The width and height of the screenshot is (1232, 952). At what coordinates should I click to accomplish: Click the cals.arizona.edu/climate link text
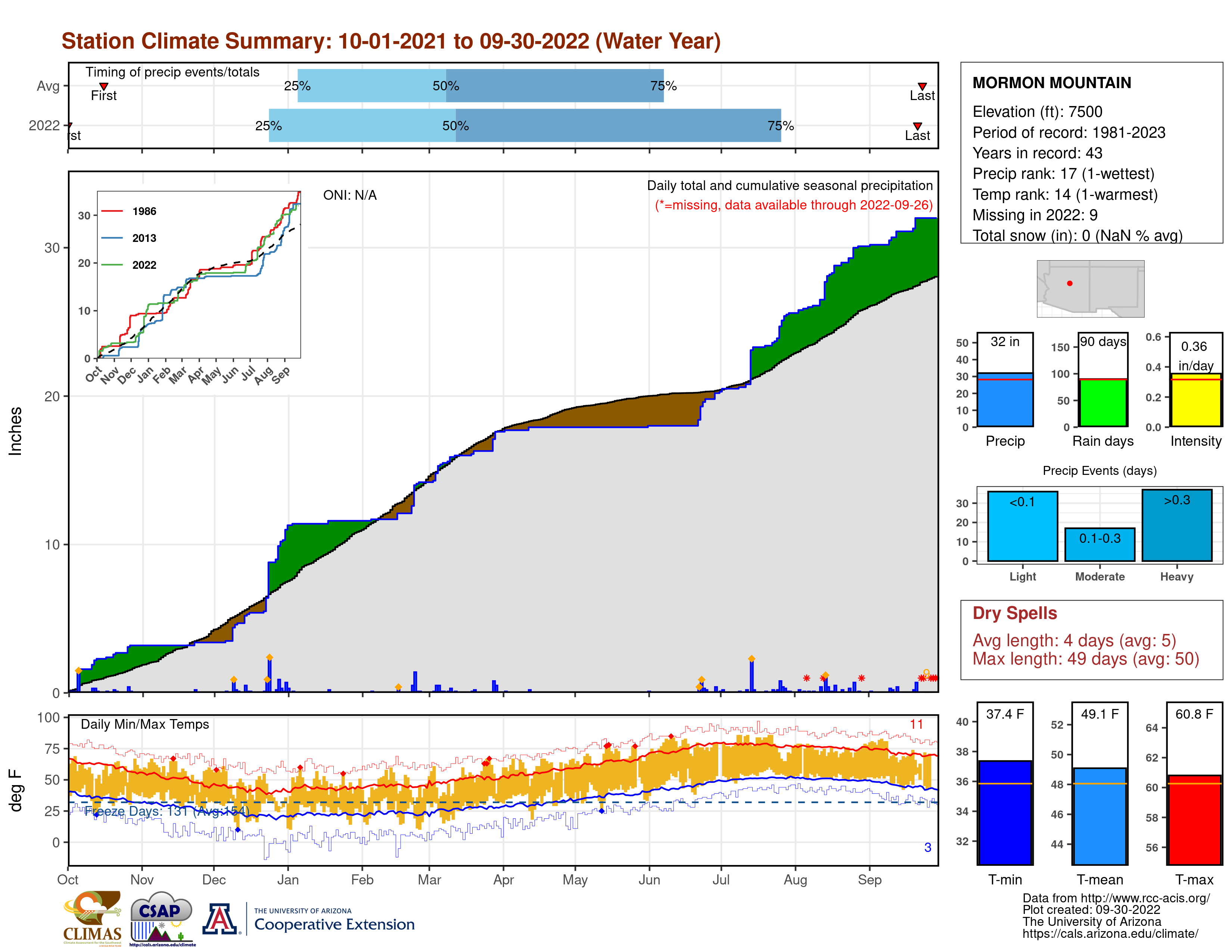pos(1110,933)
